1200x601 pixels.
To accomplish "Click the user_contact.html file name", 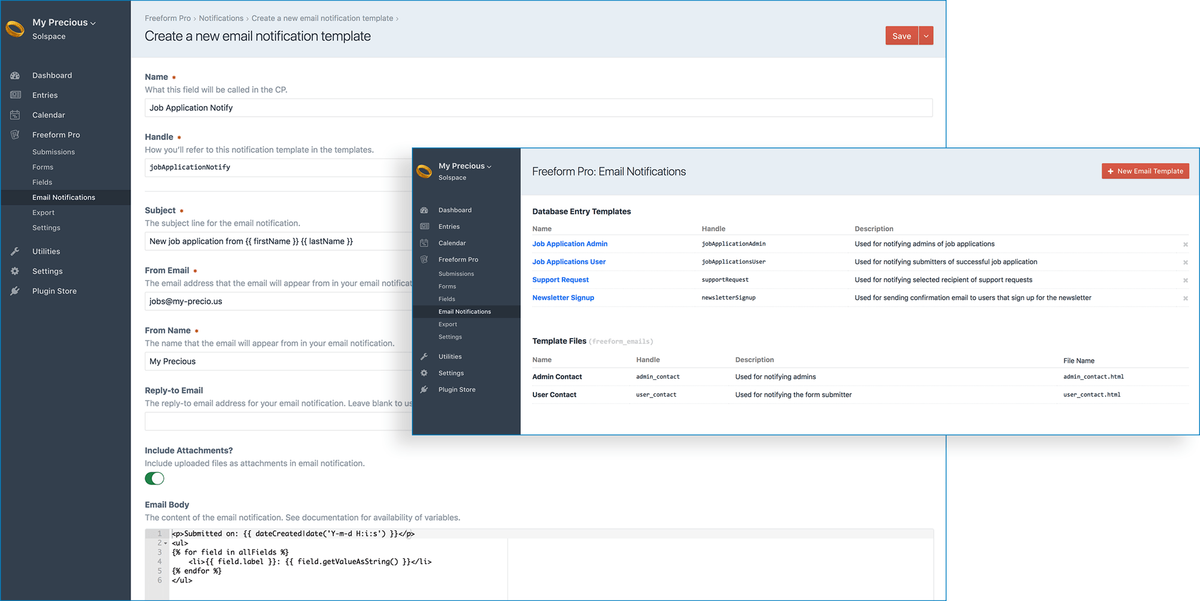I will 1092,395.
